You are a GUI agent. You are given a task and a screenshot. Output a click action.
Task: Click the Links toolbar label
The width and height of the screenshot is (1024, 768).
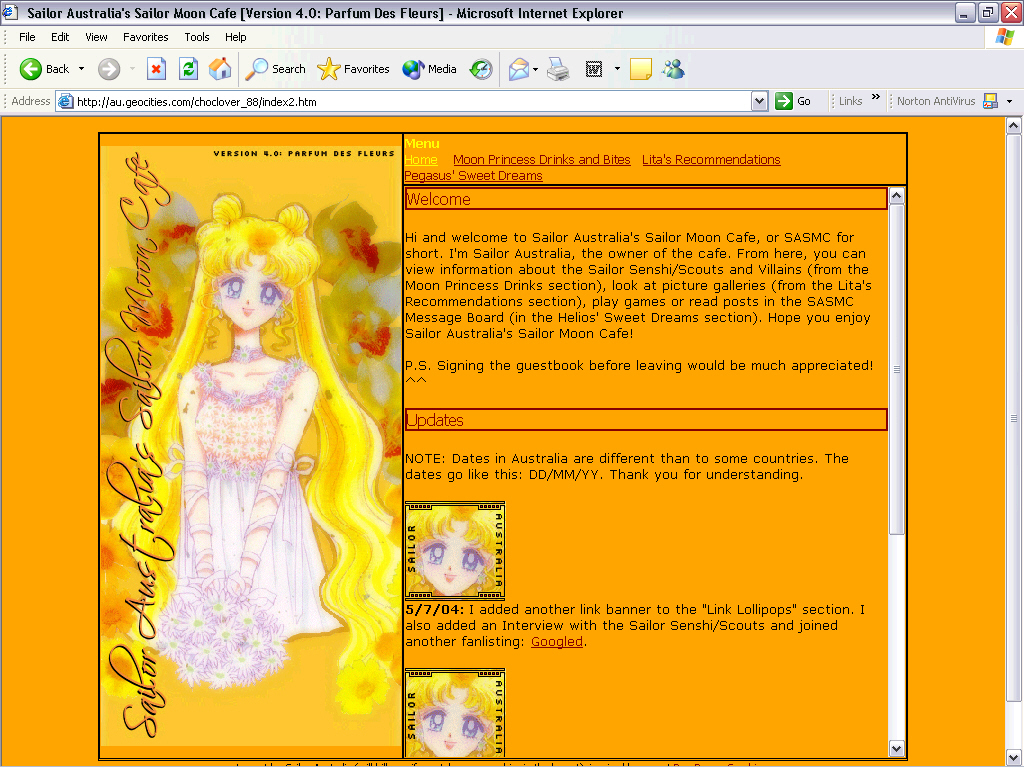click(x=850, y=101)
